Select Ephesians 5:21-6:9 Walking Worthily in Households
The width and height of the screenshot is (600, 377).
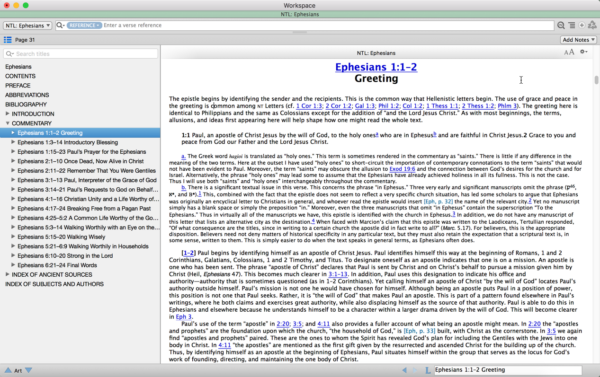(83, 246)
